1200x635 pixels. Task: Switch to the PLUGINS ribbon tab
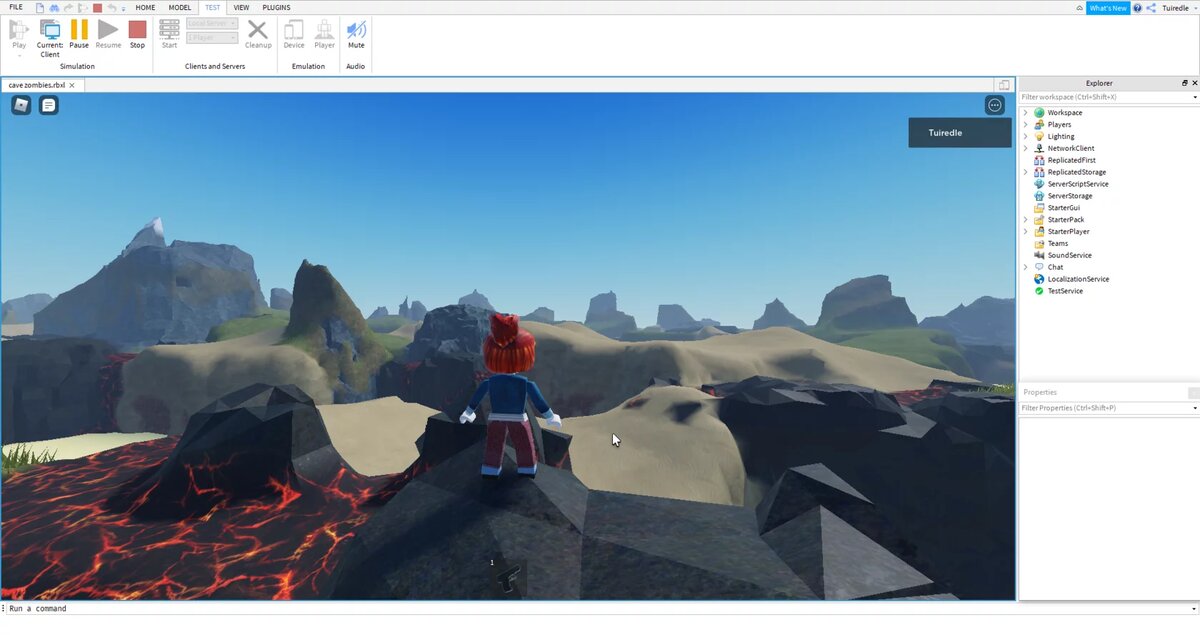(276, 8)
